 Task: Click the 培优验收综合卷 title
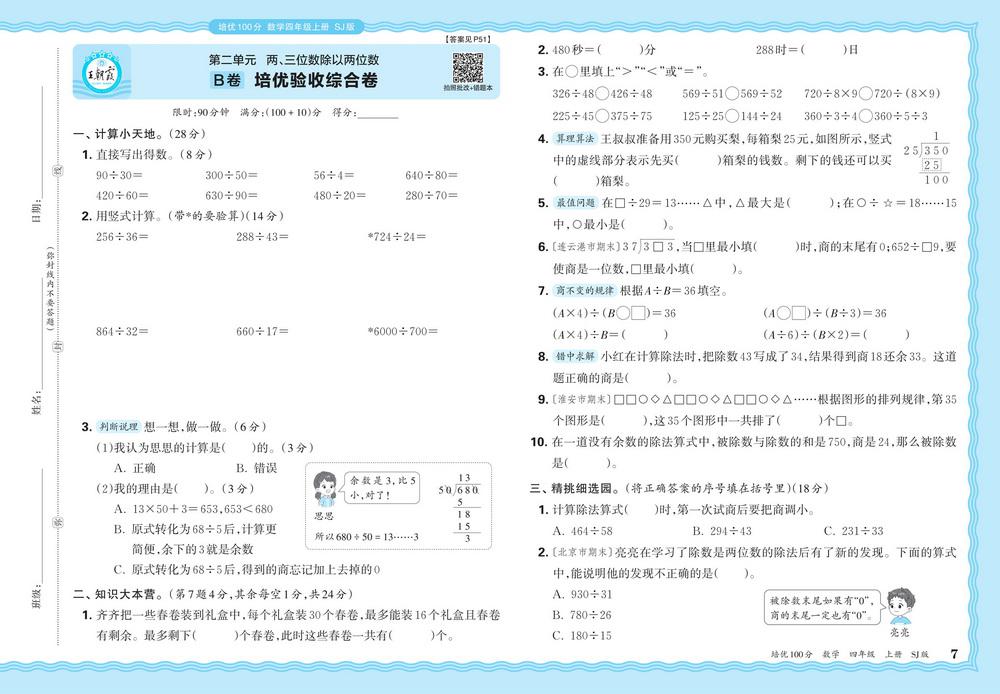pyautogui.click(x=316, y=80)
